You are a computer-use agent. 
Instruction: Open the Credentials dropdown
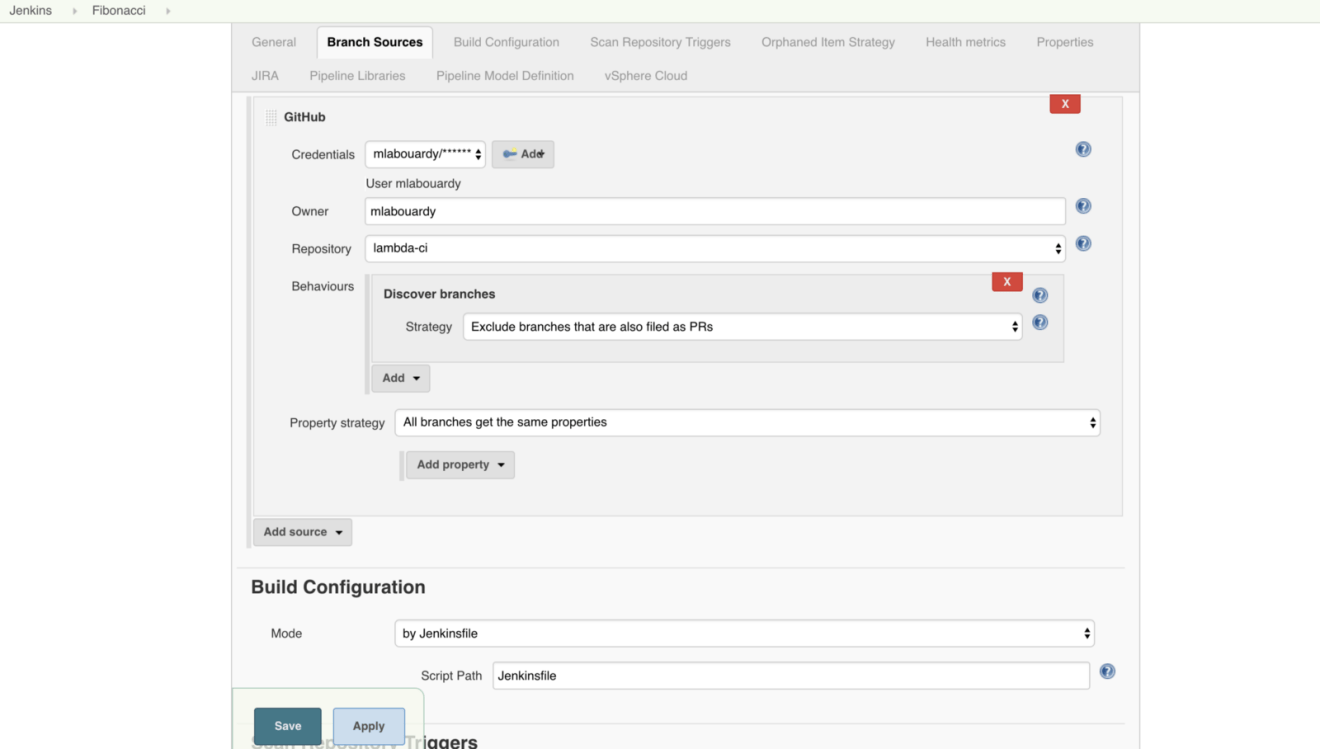pyautogui.click(x=425, y=154)
